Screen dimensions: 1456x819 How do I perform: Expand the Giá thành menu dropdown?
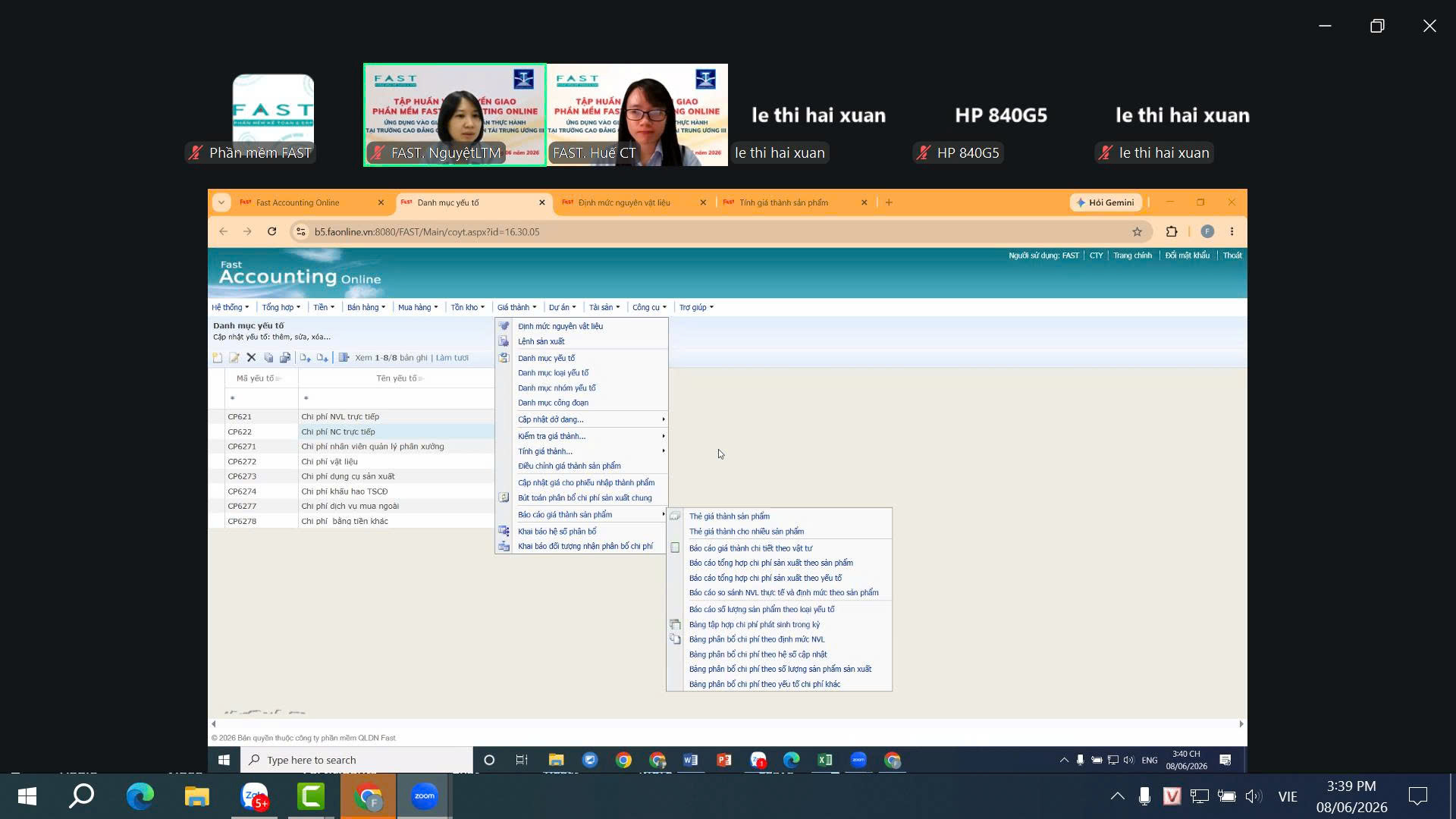(x=516, y=307)
